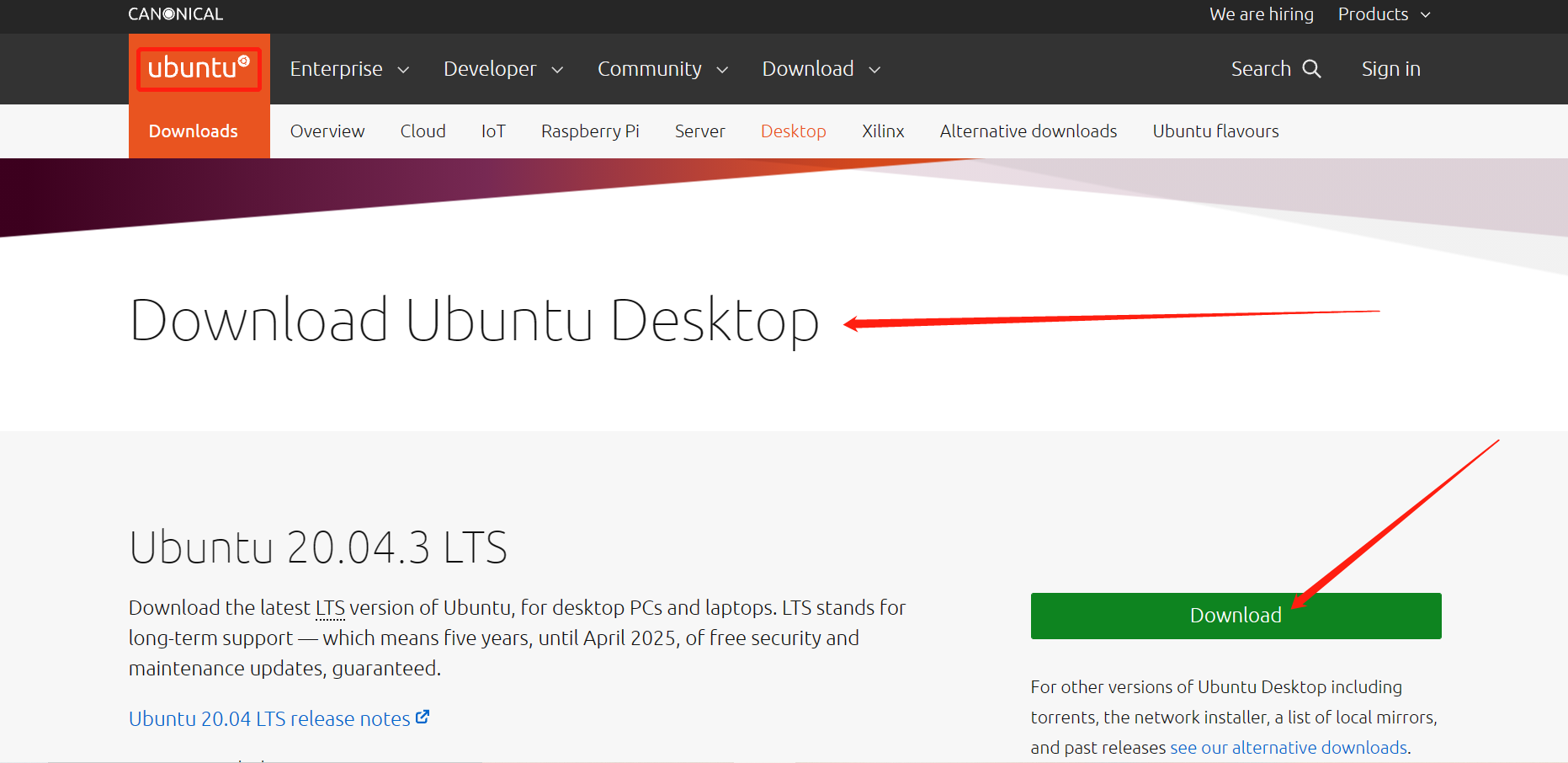
Task: Go to the Overview tab
Action: click(x=327, y=131)
